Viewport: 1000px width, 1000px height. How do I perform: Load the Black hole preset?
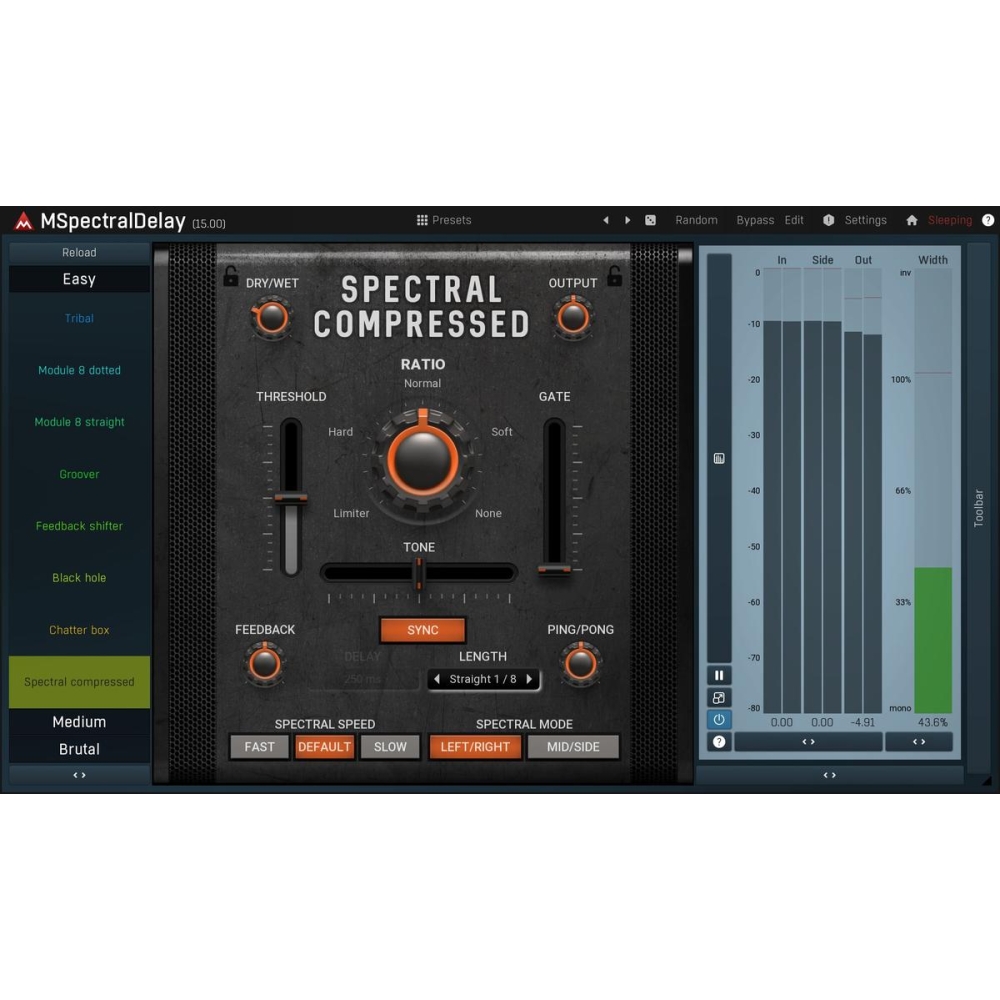click(x=78, y=578)
